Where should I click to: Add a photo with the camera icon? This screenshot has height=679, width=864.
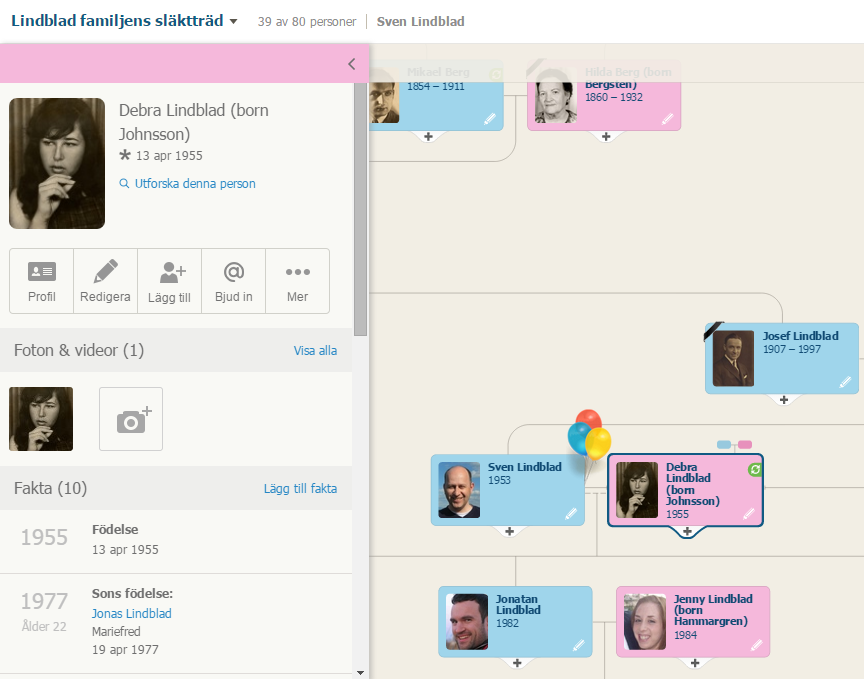coord(131,419)
